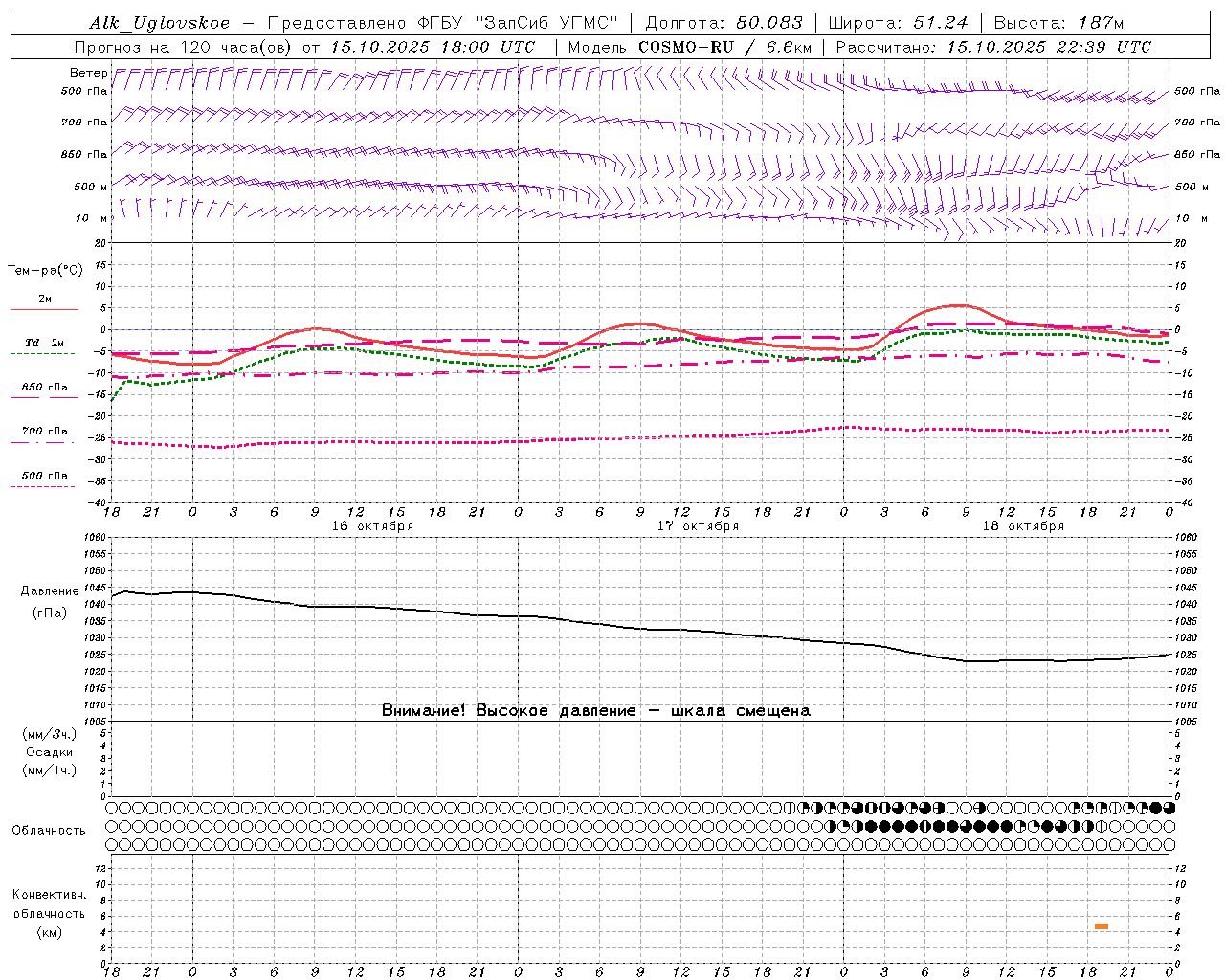Click the 'Долгота: 80.083' header value
Image resolution: width=1225 pixels, height=980 pixels.
[x=724, y=23]
